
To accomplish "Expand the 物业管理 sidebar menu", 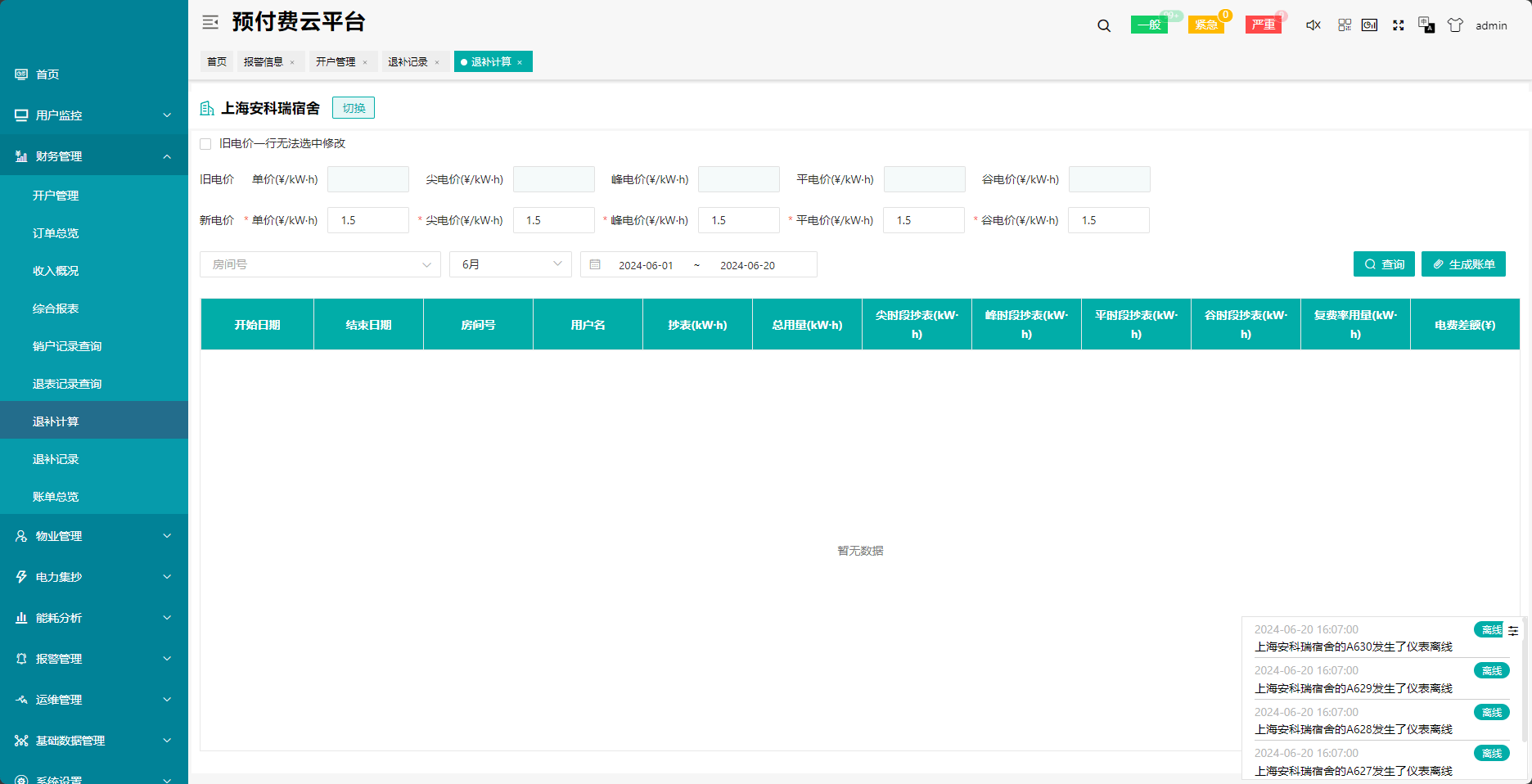I will (94, 536).
